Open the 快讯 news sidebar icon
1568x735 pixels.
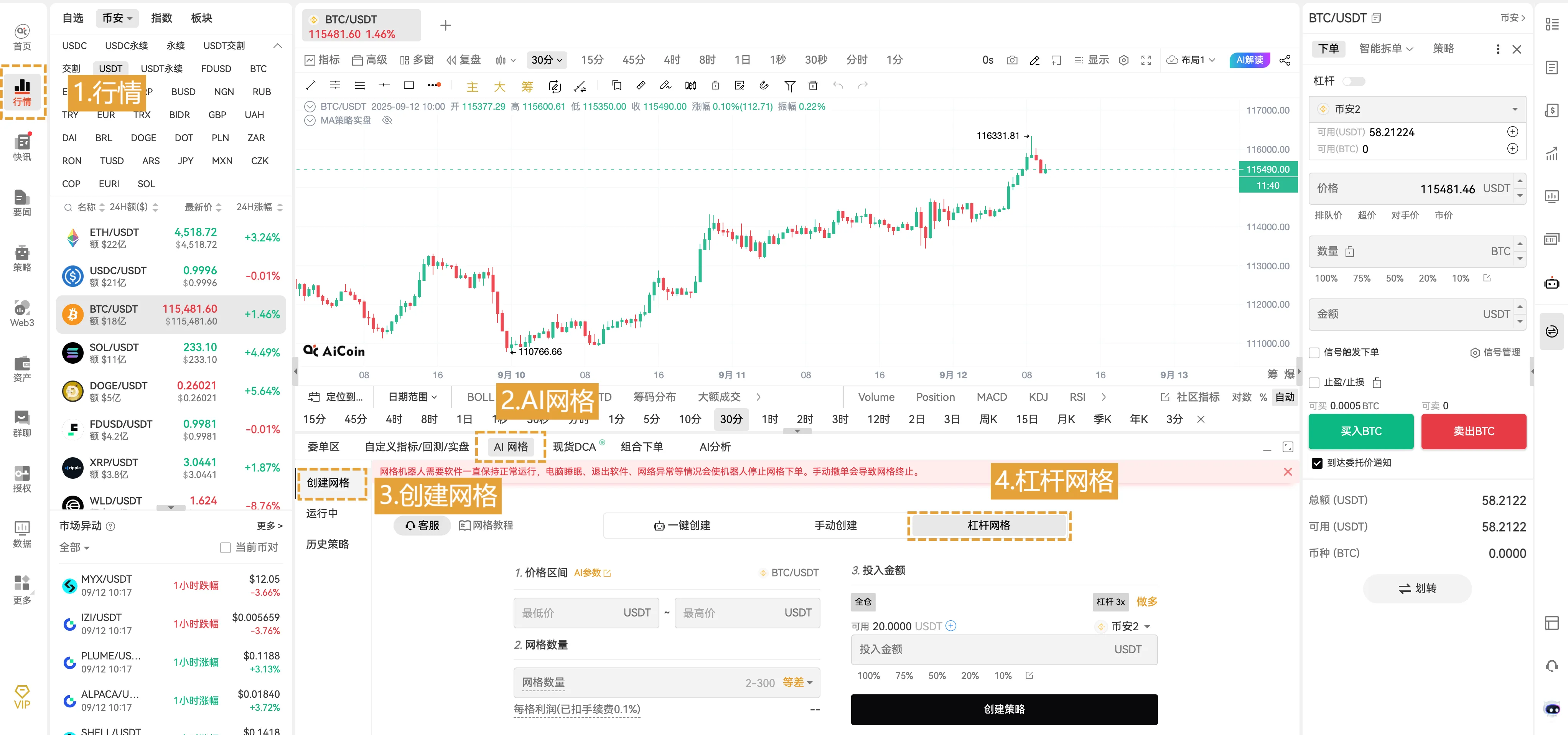pos(22,147)
